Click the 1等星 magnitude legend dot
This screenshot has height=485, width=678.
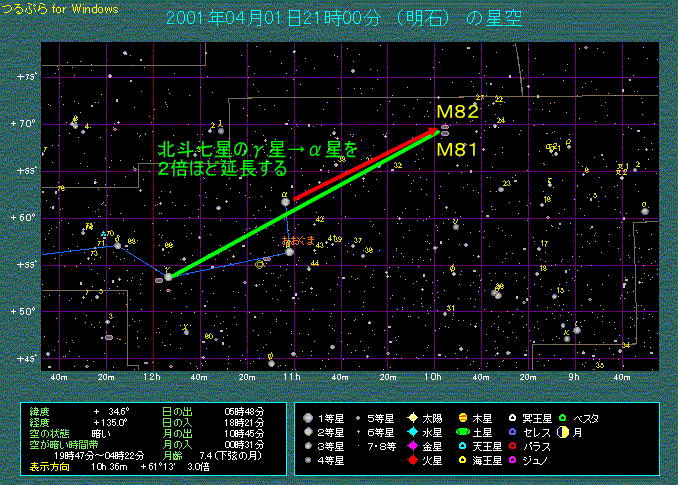(x=307, y=418)
